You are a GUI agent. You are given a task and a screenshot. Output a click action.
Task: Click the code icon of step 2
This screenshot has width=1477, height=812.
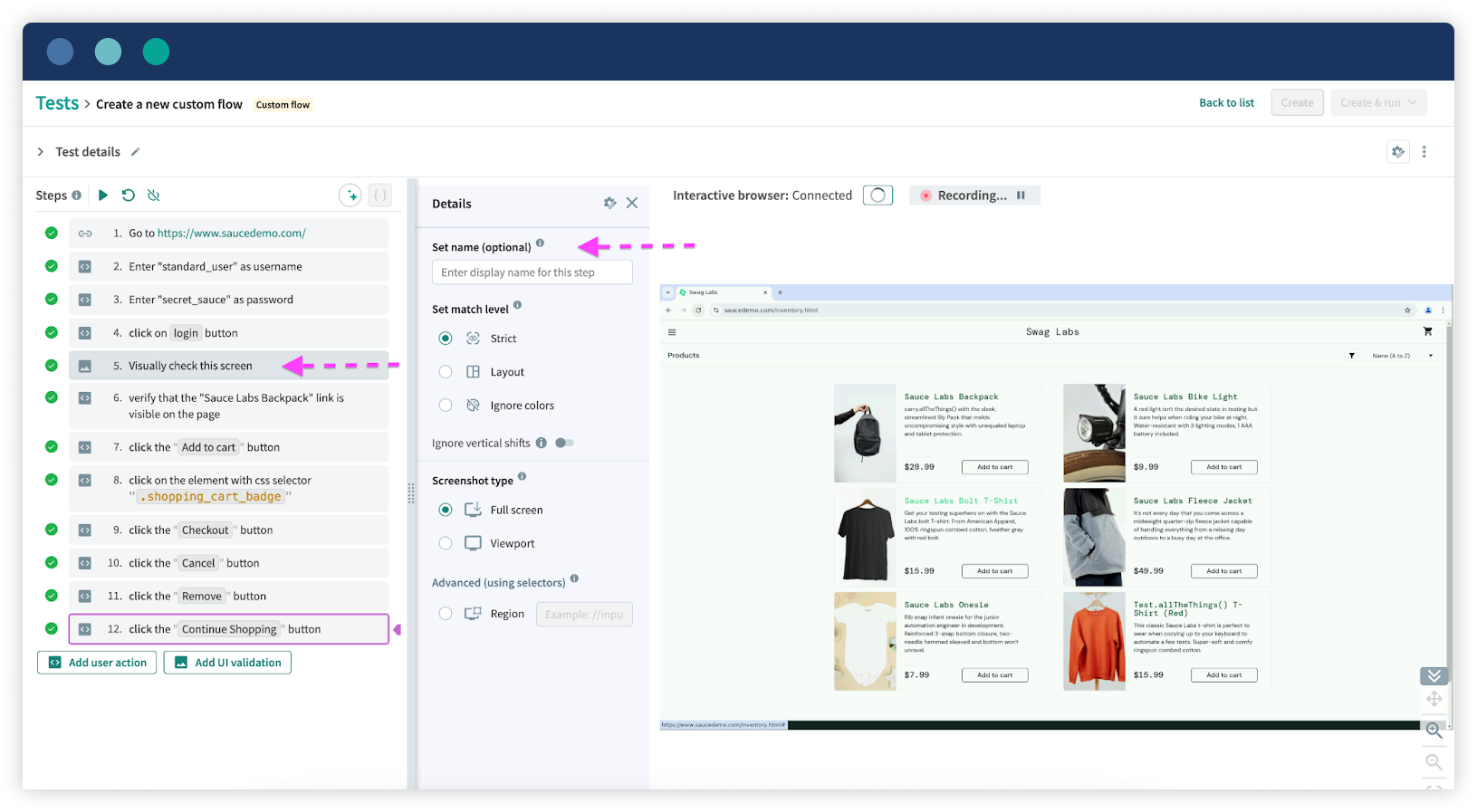(85, 267)
